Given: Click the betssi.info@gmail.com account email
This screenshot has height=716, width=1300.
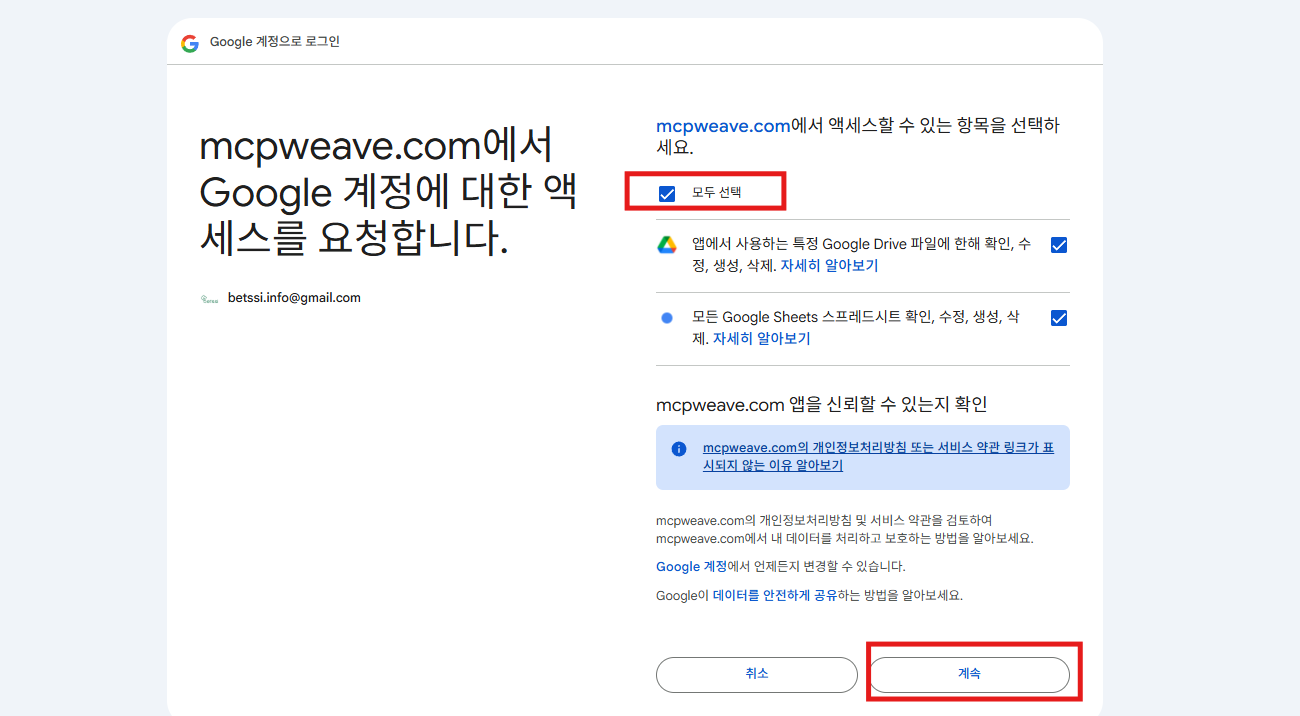Looking at the screenshot, I should 294,298.
